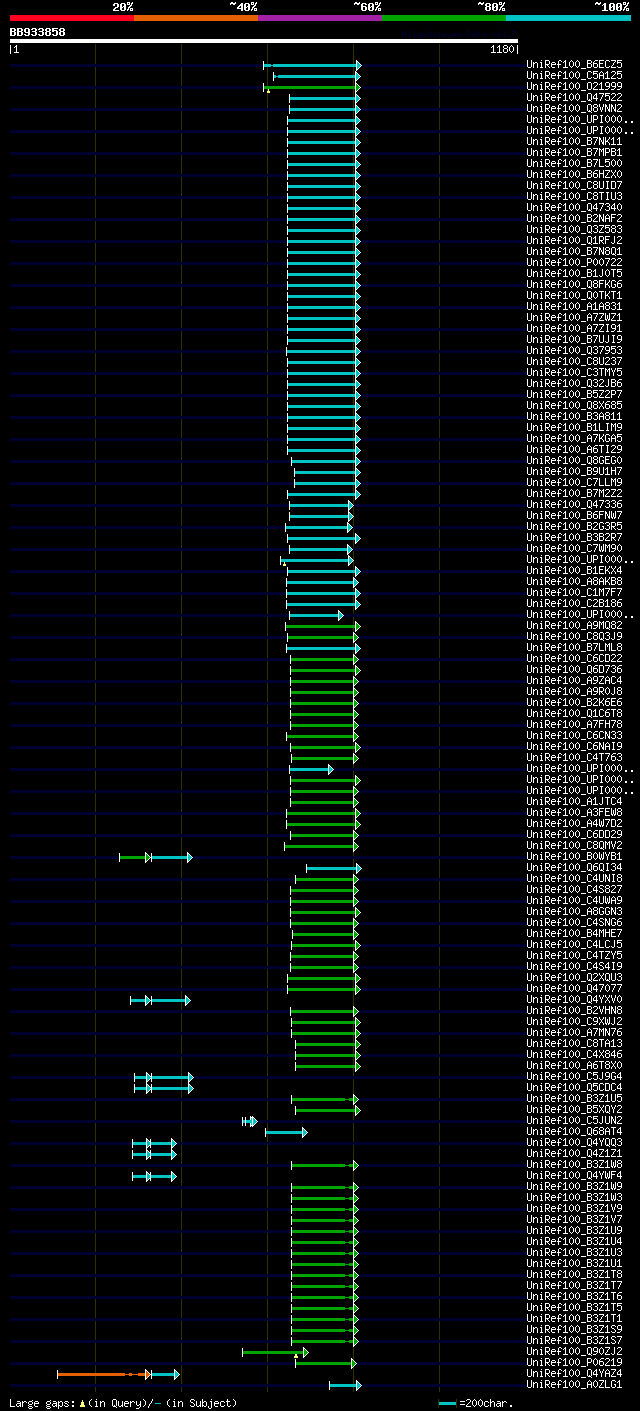Click hit label UniRef100_Q8FKG6

(x=574, y=284)
